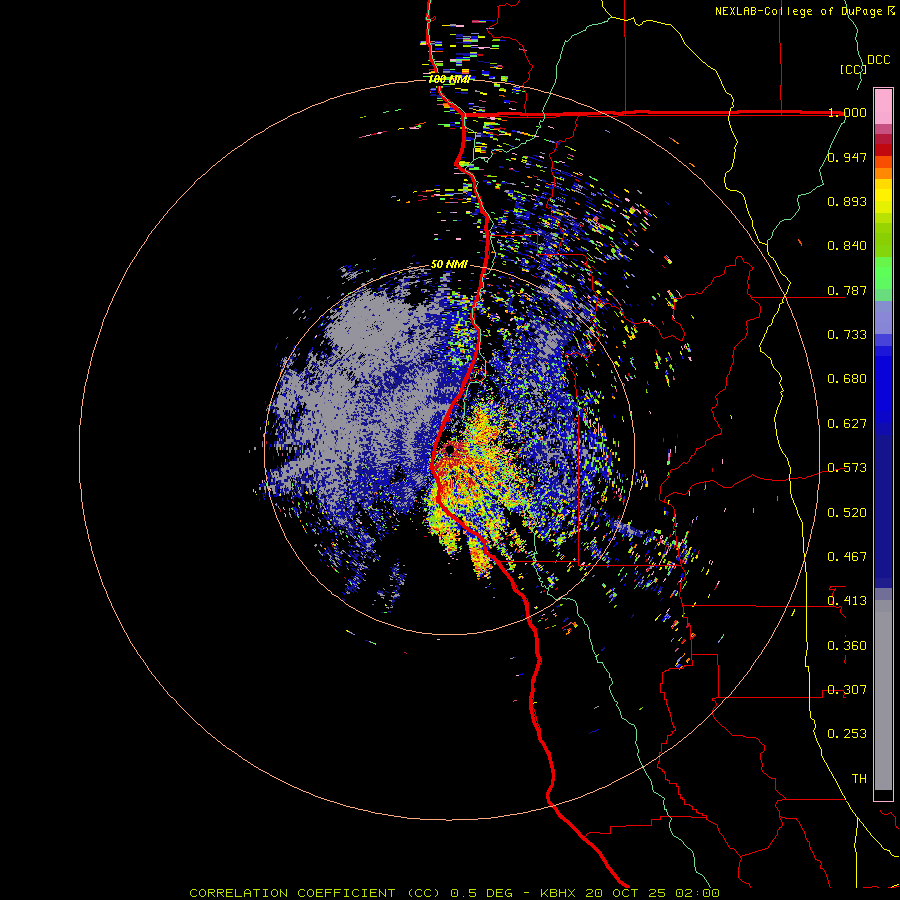900x900 pixels.
Task: Click the 50 NMI range ring label
Action: click(x=449, y=265)
